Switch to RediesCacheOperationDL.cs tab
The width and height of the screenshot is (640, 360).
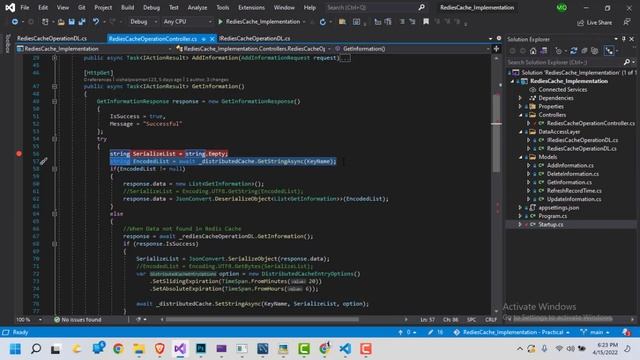52,38
